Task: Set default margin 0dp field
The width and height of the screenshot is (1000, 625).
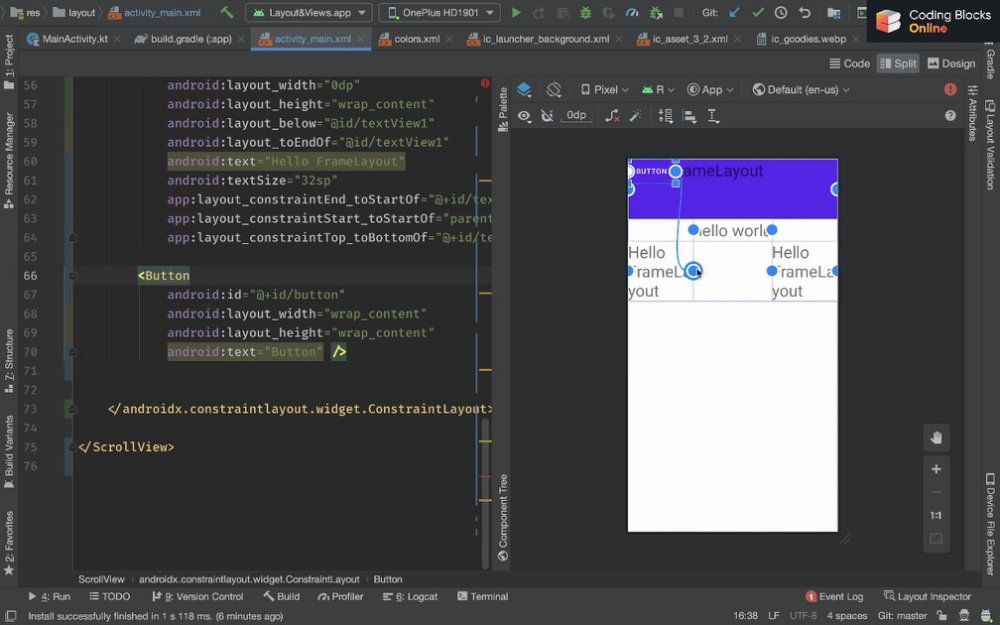Action: coord(576,115)
